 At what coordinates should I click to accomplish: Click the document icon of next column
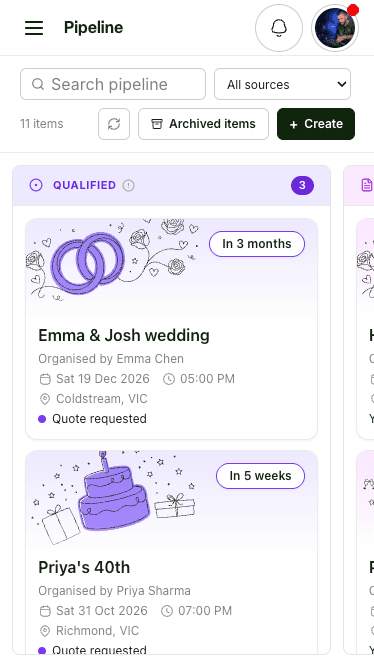[367, 185]
